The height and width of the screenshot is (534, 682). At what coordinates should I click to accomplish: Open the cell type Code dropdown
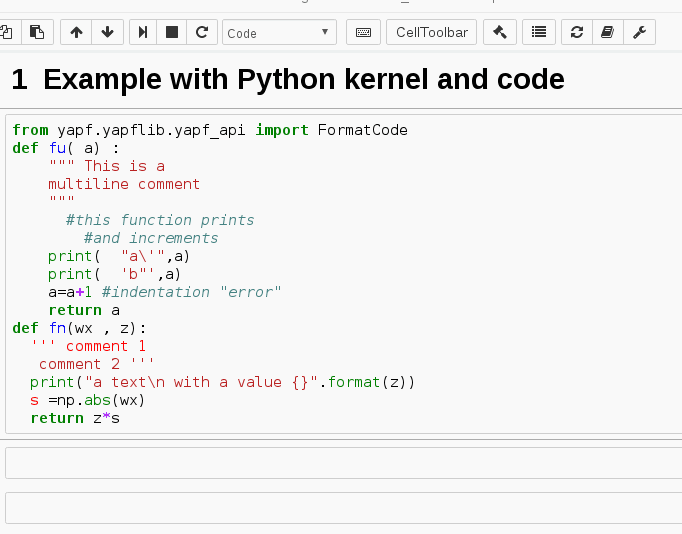pos(279,33)
